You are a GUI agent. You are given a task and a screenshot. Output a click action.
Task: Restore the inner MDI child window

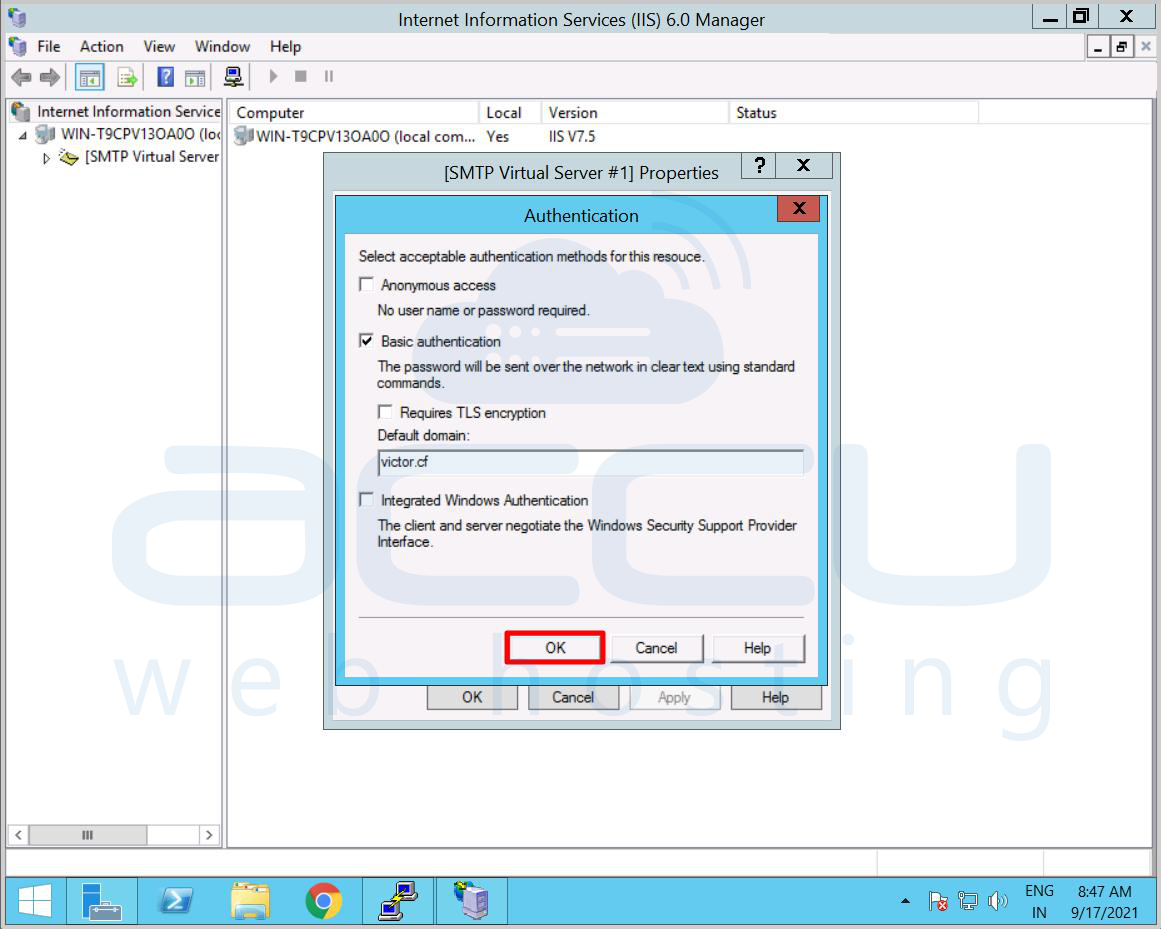[1122, 47]
